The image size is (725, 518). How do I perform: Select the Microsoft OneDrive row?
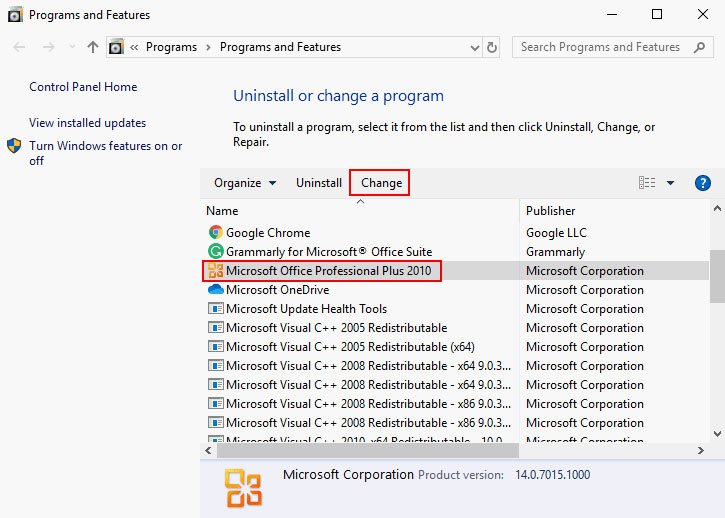point(455,290)
